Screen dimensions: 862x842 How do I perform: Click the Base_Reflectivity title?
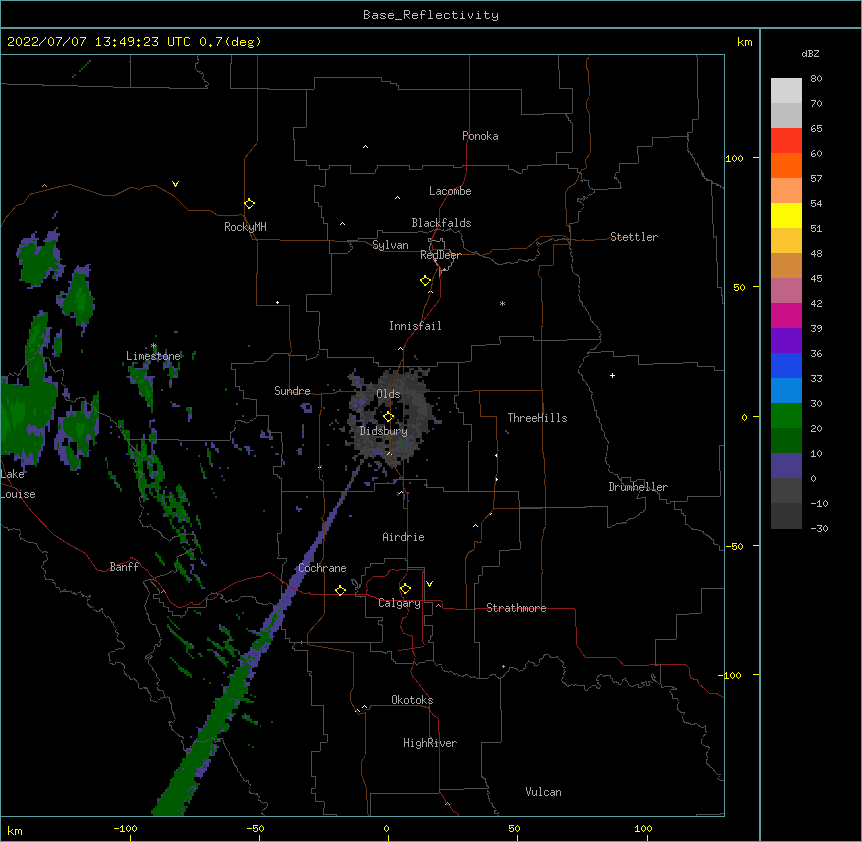tap(431, 15)
